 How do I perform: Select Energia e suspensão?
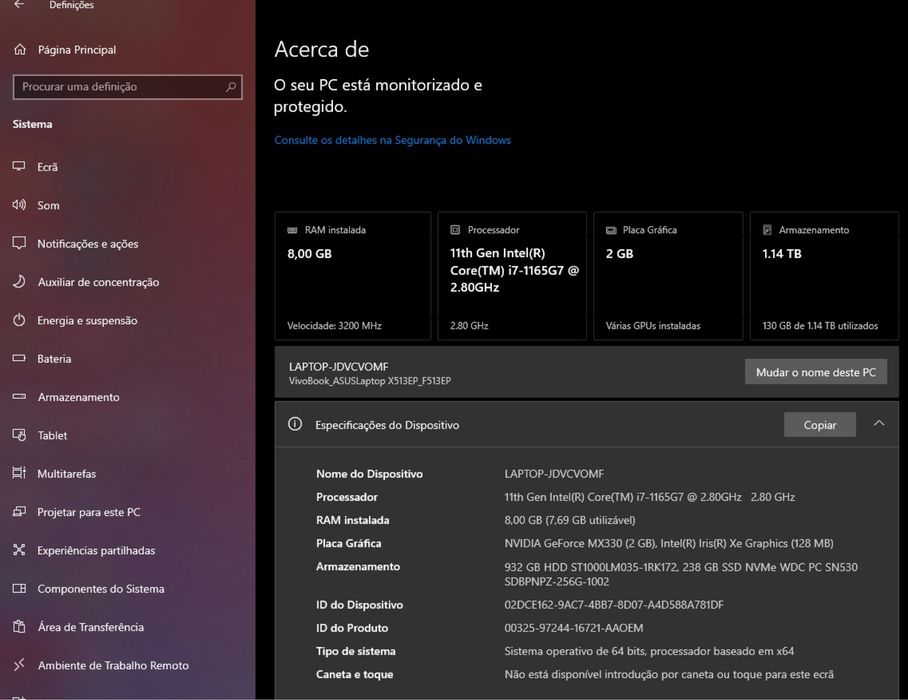click(87, 320)
